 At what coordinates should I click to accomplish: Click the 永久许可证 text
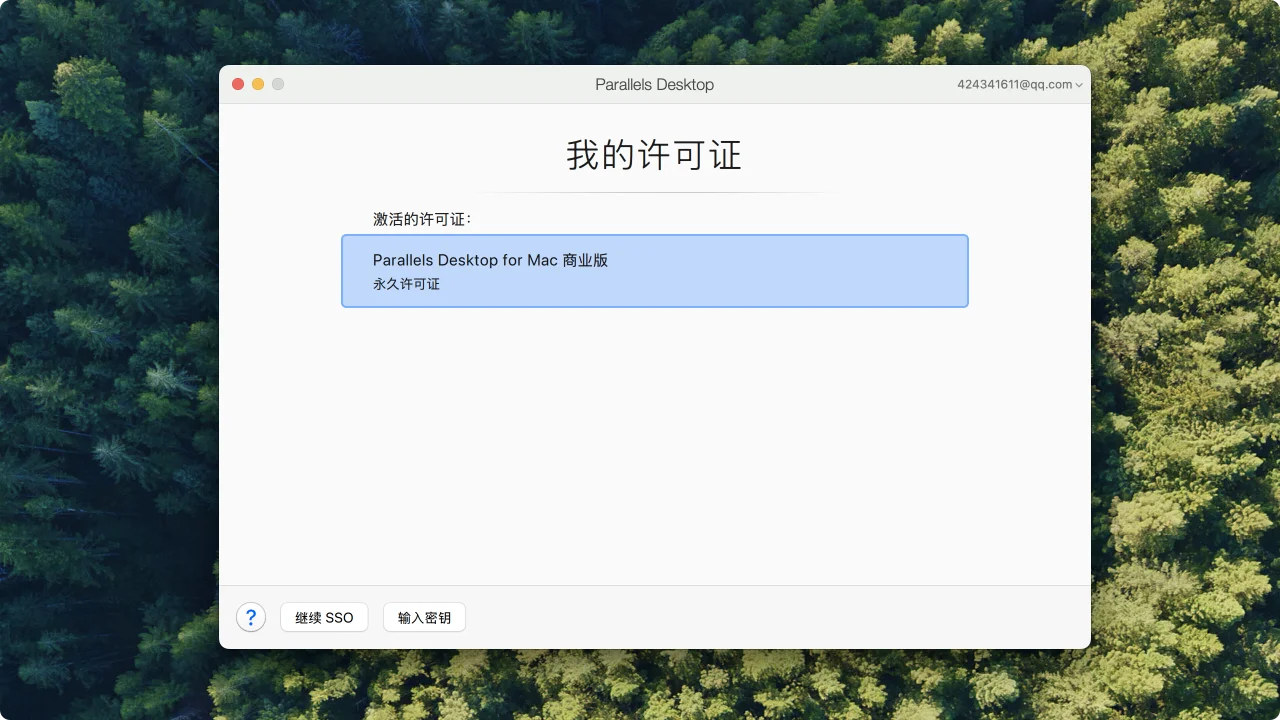tap(406, 284)
